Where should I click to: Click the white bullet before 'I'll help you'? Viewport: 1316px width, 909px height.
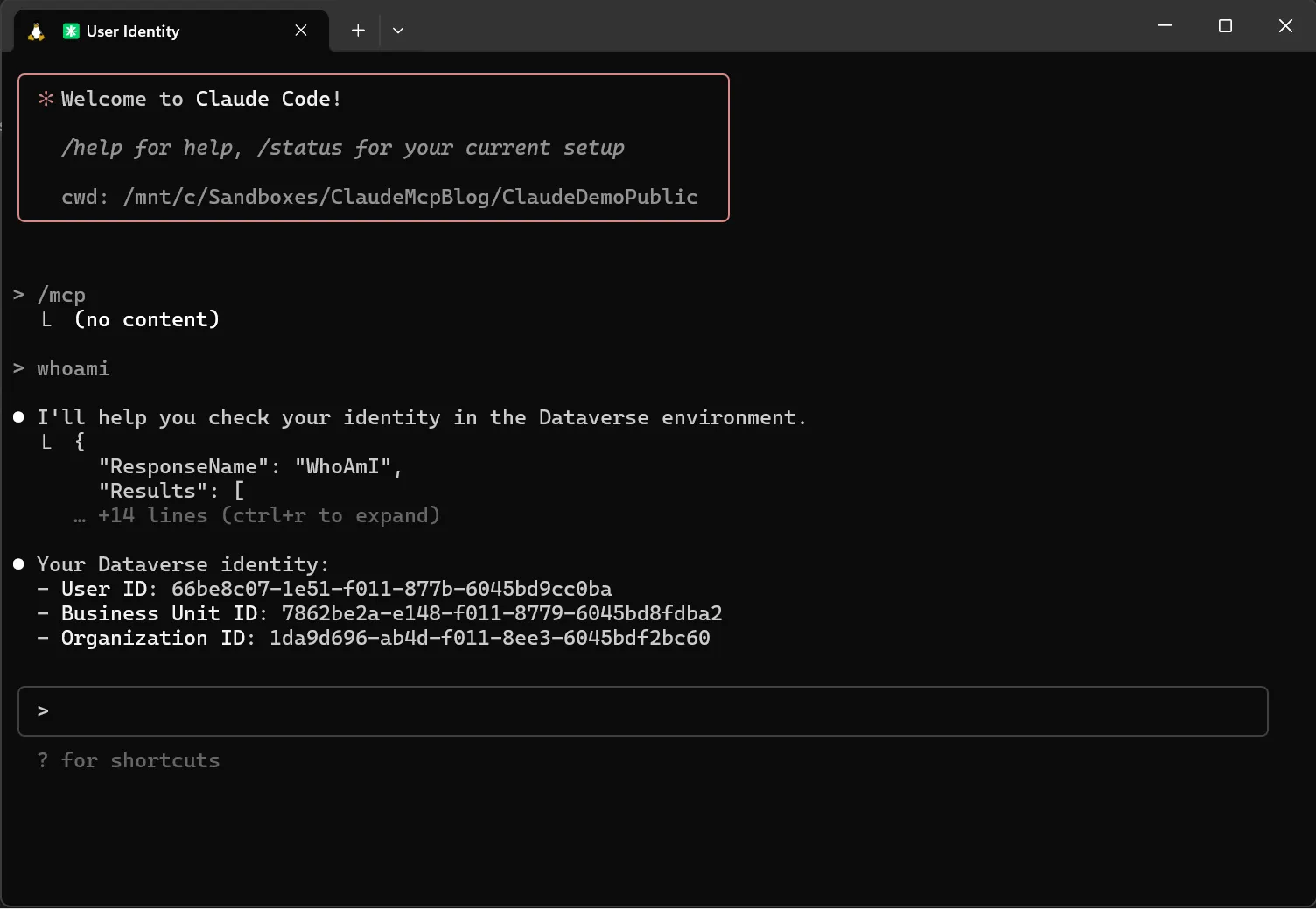18,417
